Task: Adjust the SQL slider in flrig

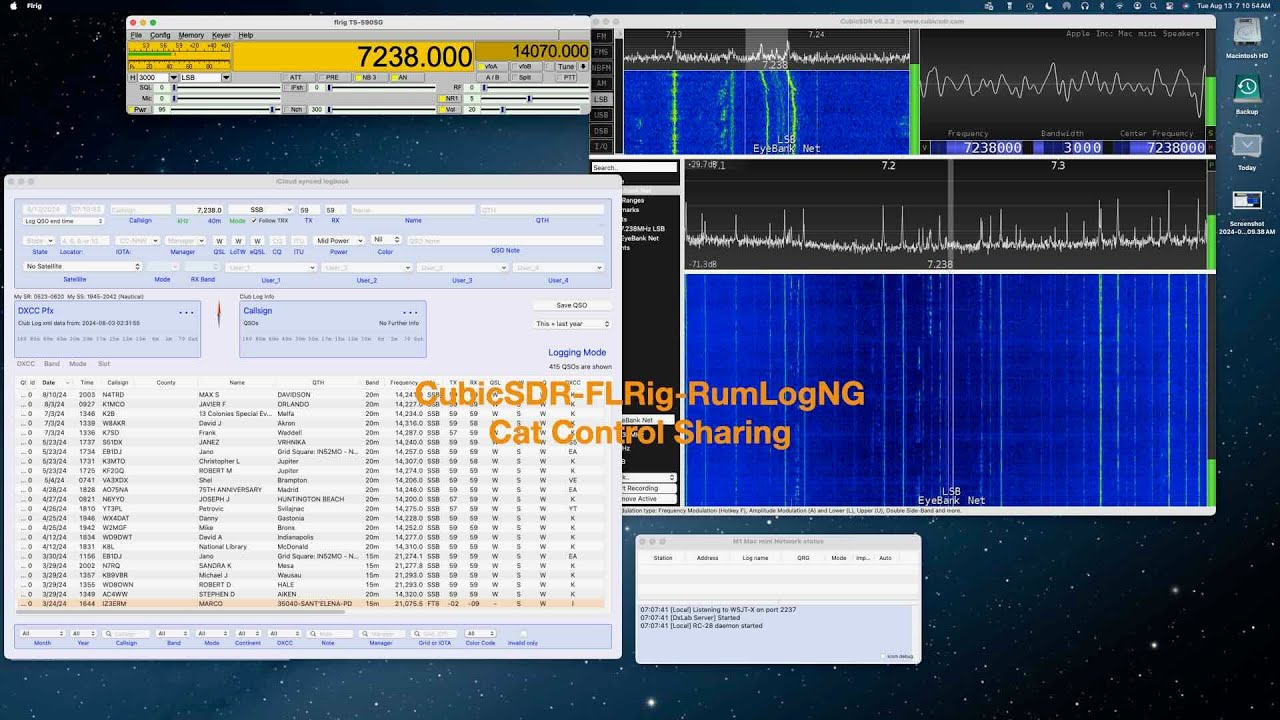Action: point(227,88)
